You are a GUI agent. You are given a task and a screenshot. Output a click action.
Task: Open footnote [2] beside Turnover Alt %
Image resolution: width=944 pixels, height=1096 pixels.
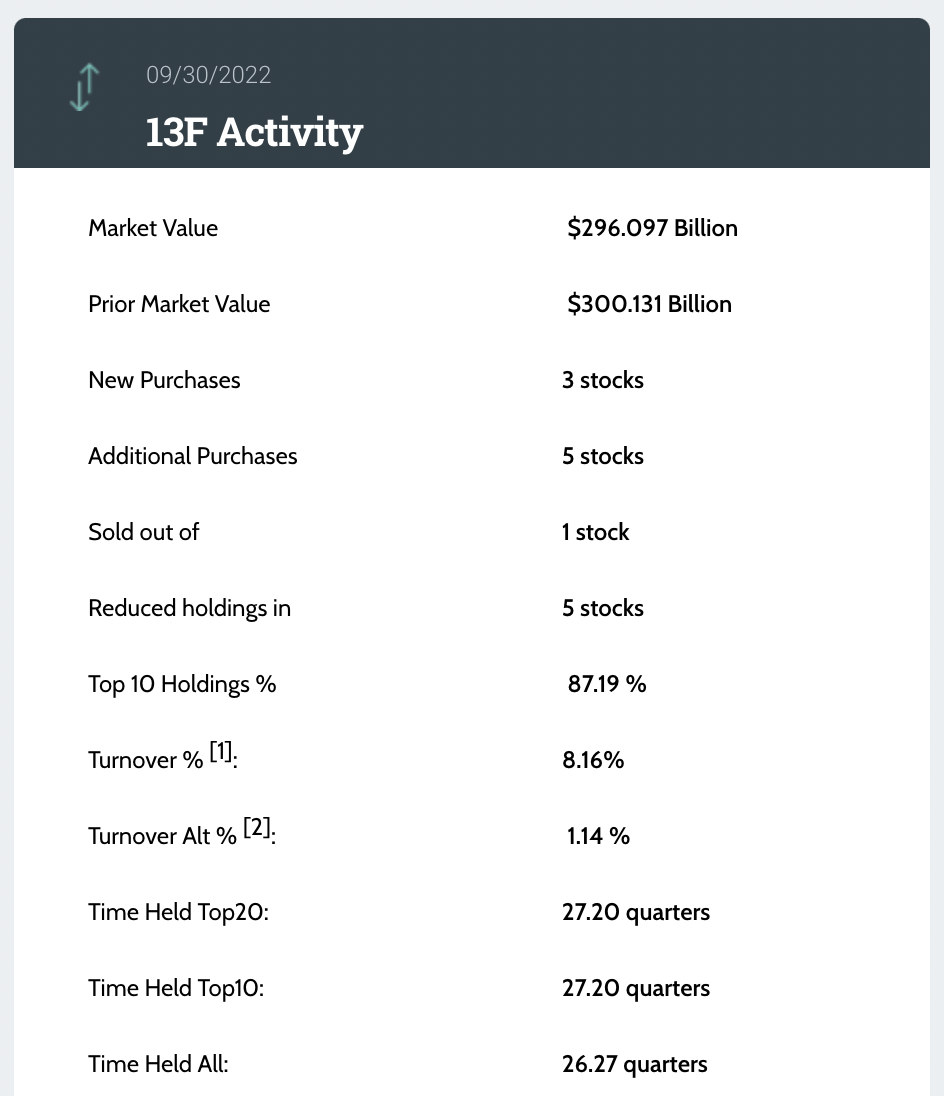(x=257, y=829)
